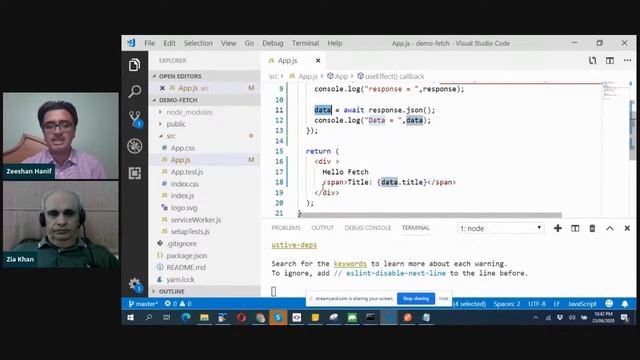Open Task View on the taskbar
Viewport: 640px width, 360px height.
pyautogui.click(x=167, y=318)
